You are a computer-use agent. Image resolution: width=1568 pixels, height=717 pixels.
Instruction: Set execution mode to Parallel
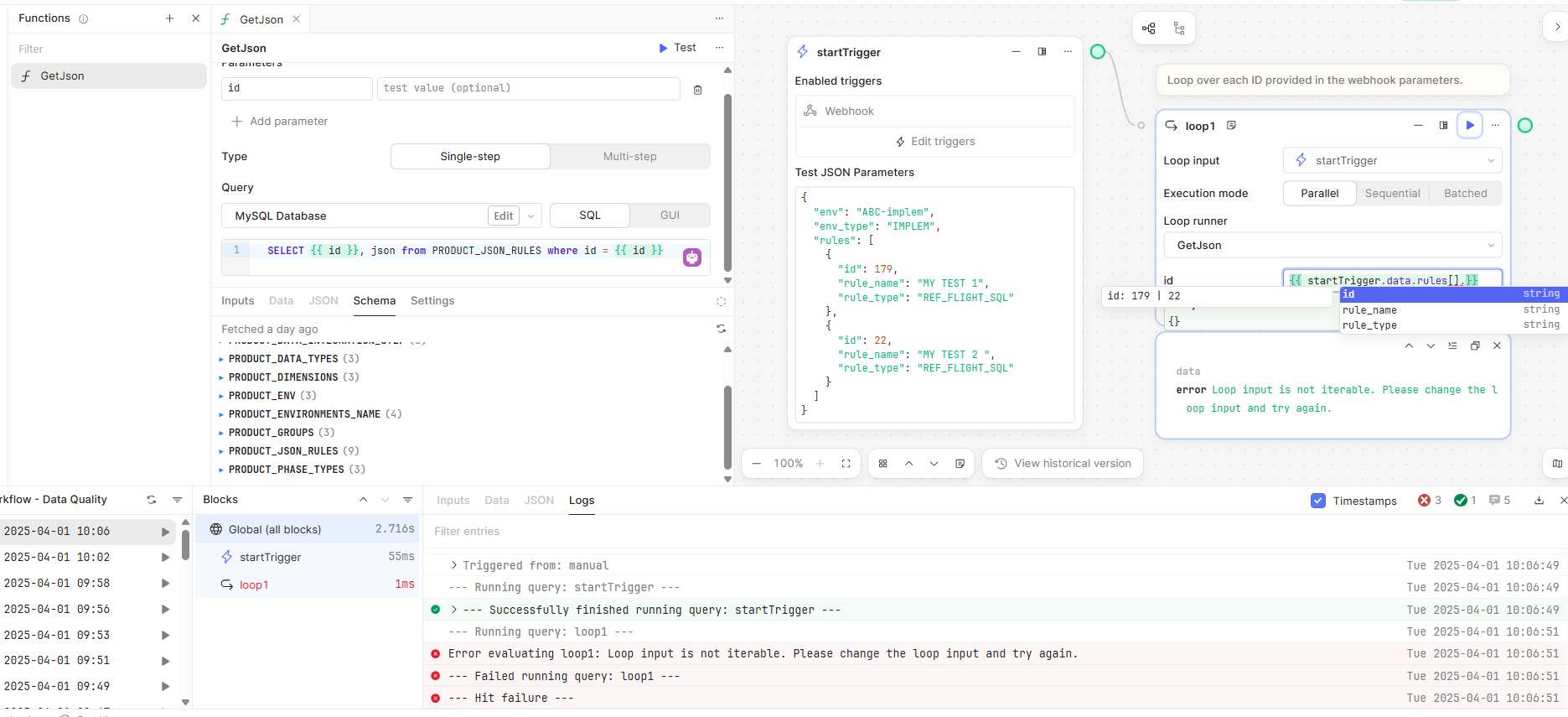tap(1319, 193)
